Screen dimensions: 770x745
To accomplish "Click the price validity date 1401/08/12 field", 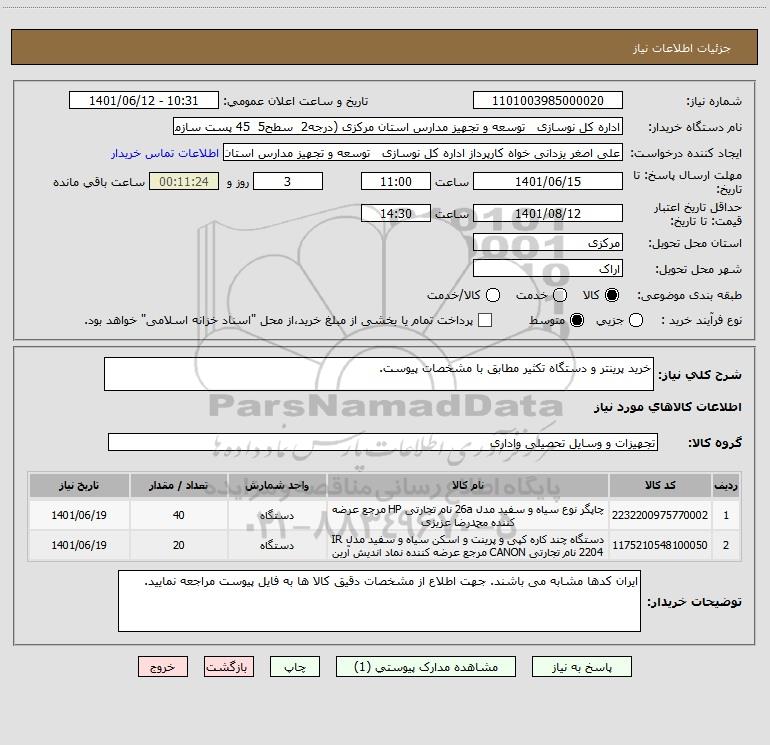I will 548,213.
